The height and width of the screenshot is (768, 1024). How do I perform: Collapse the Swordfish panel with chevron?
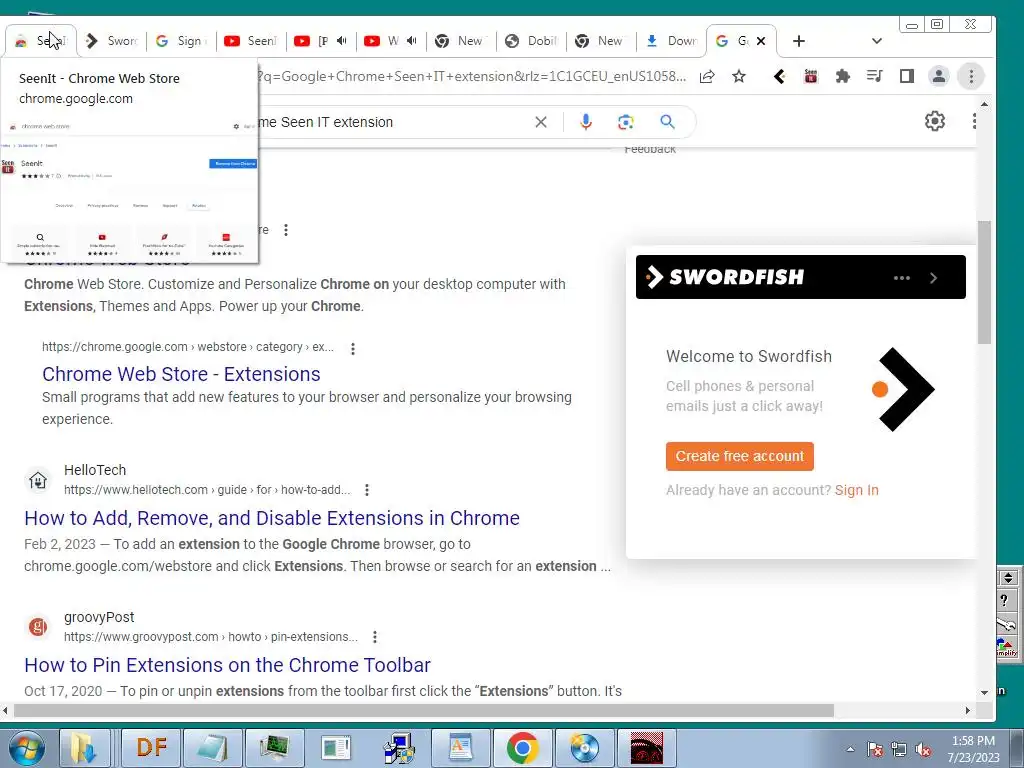pos(934,278)
